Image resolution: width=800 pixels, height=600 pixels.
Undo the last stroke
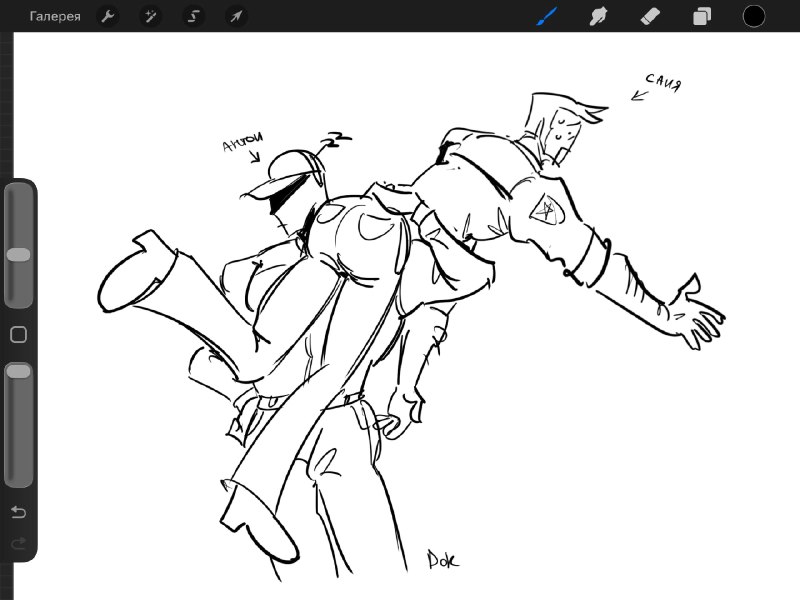coord(18,512)
